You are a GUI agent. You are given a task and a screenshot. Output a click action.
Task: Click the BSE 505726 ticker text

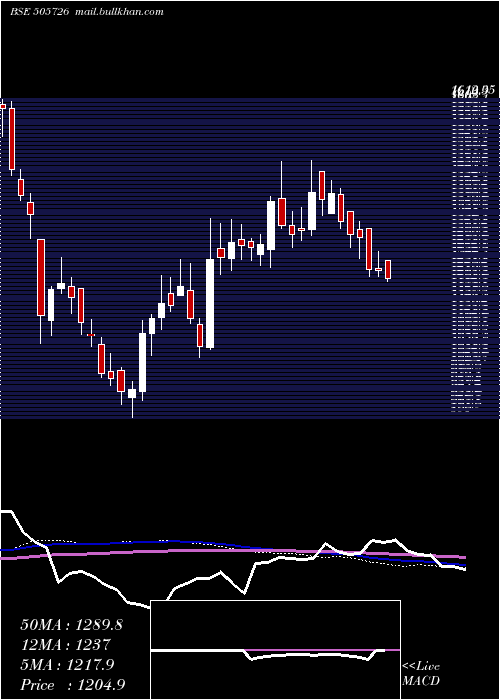coord(39,12)
